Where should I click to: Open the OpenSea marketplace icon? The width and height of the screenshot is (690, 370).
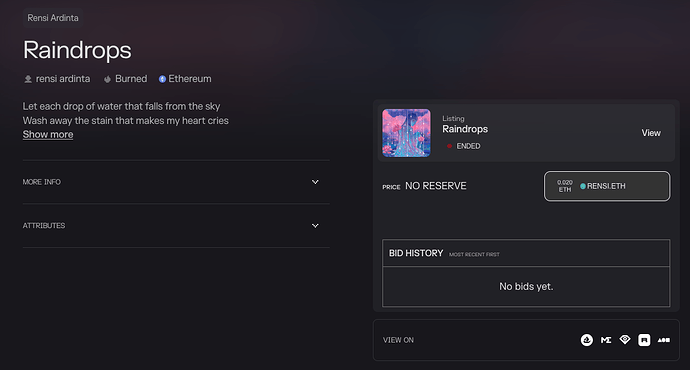point(587,340)
